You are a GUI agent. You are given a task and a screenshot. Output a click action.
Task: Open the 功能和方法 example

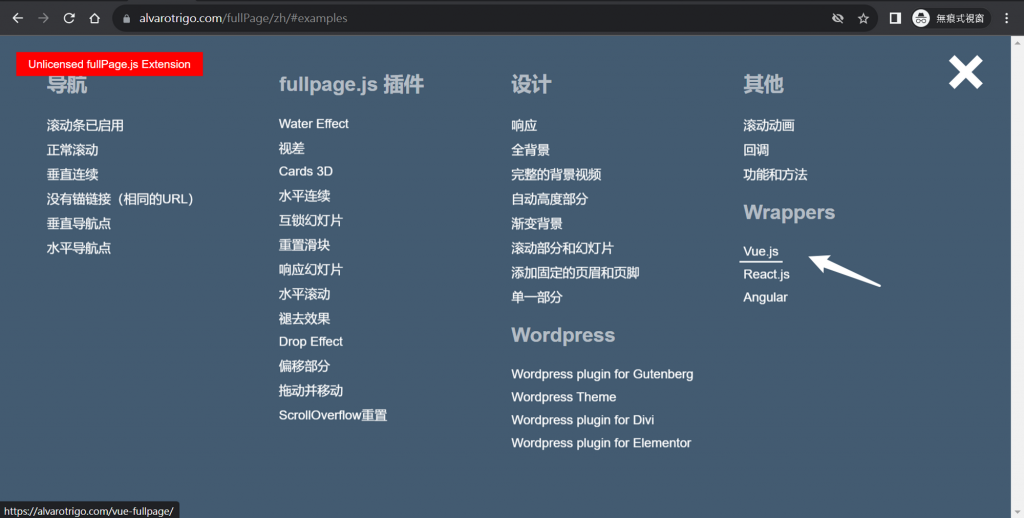(775, 174)
